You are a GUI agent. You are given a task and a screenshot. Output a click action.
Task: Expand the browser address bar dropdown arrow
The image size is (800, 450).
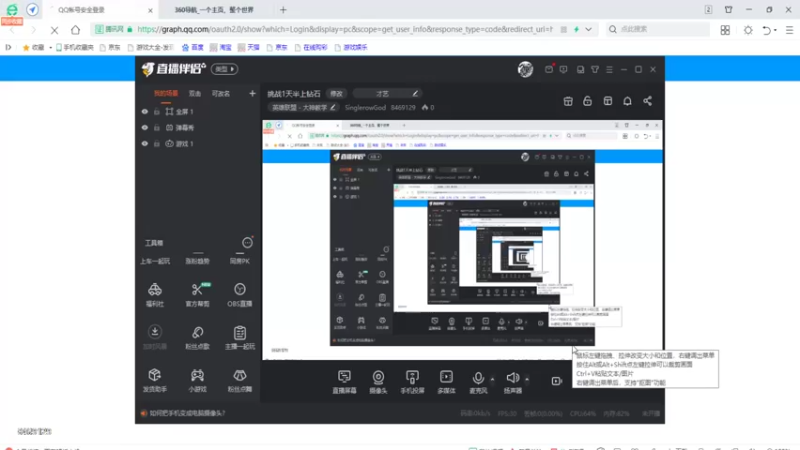point(589,30)
